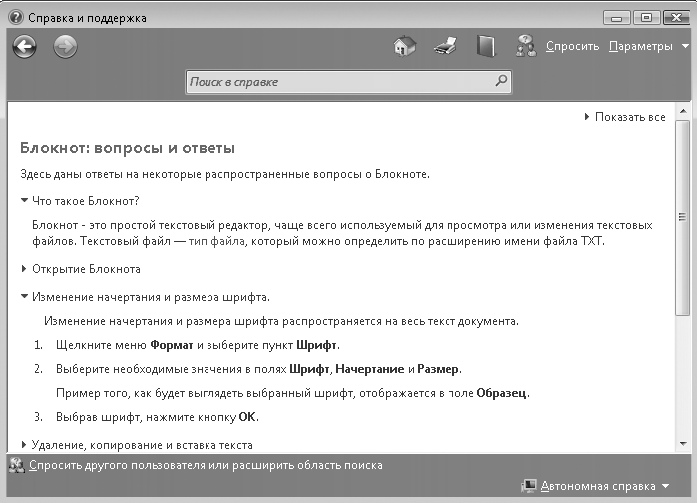This screenshot has height=503, width=697.
Task: Open the Help home page icon
Action: click(x=405, y=46)
